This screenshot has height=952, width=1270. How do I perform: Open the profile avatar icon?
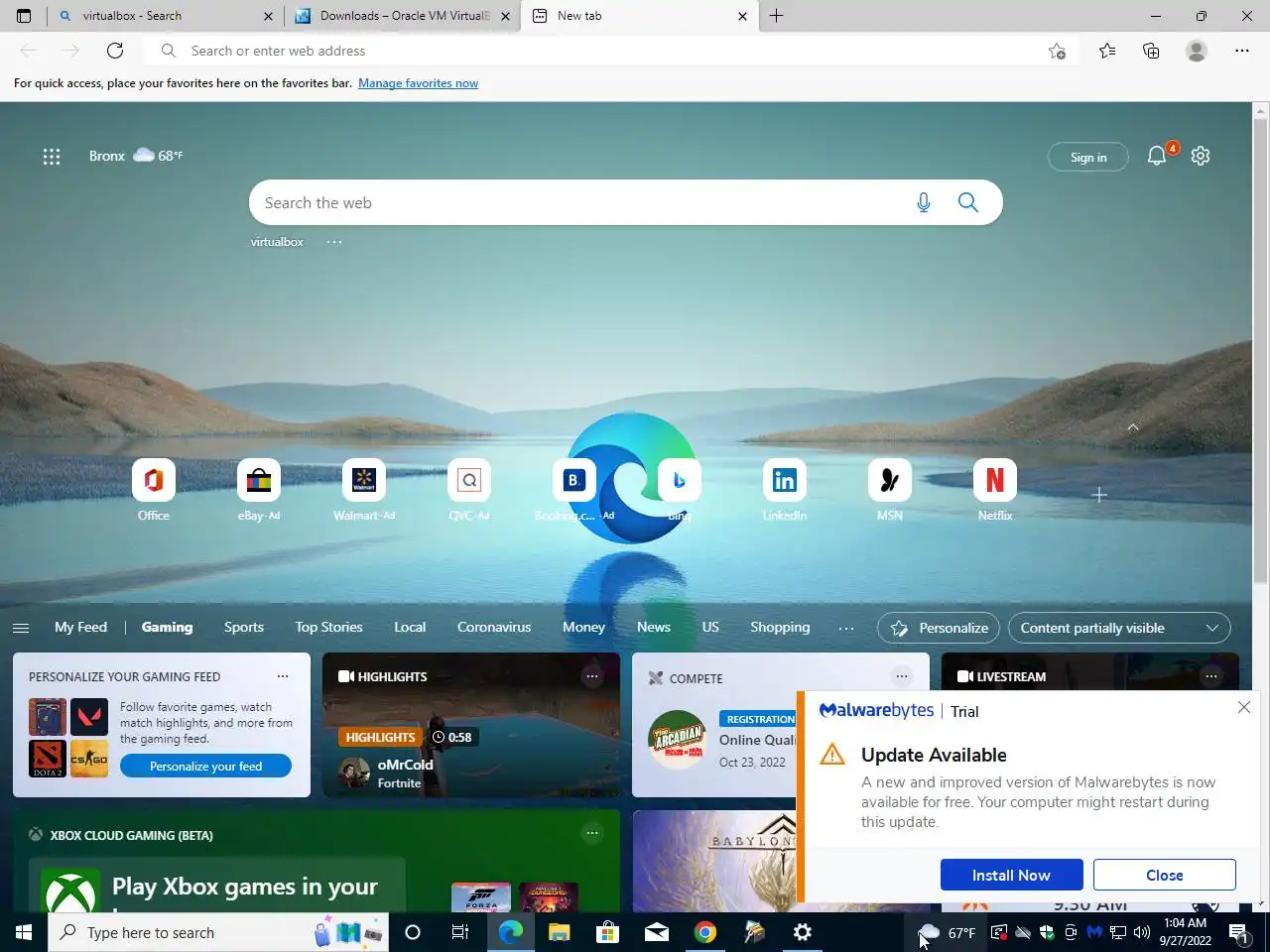(x=1197, y=51)
